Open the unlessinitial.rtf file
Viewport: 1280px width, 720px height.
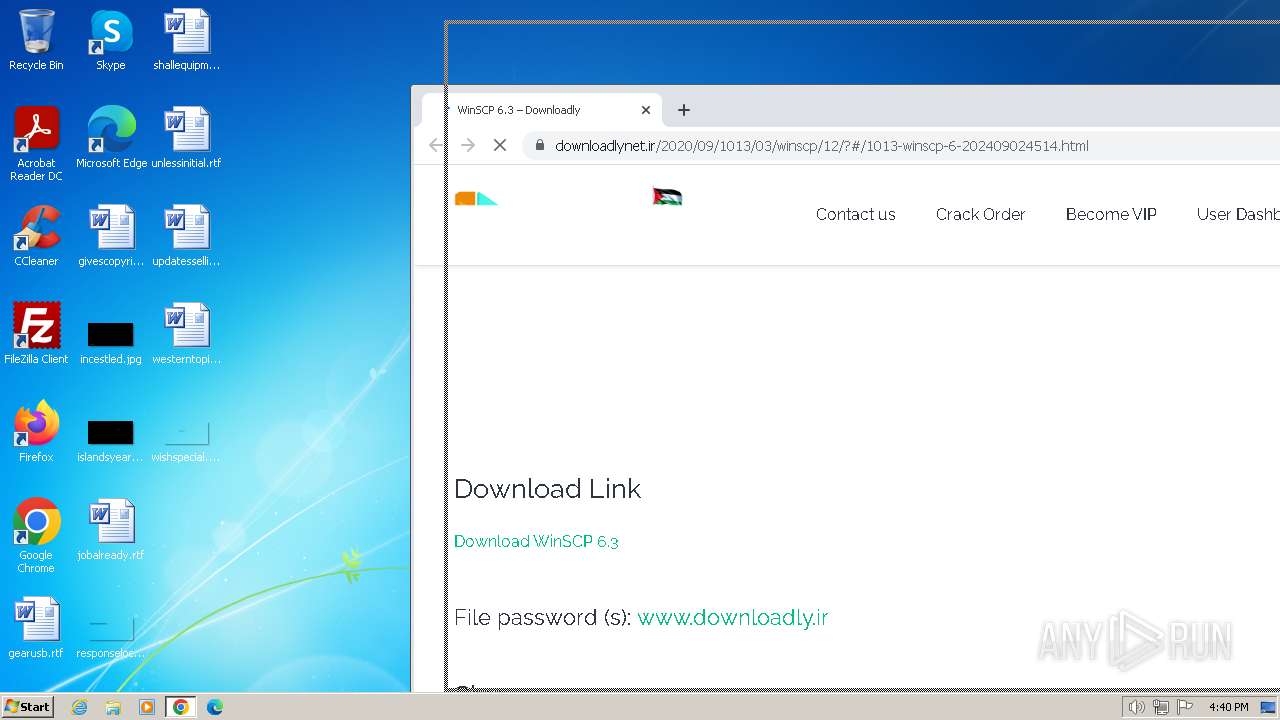tap(186, 138)
